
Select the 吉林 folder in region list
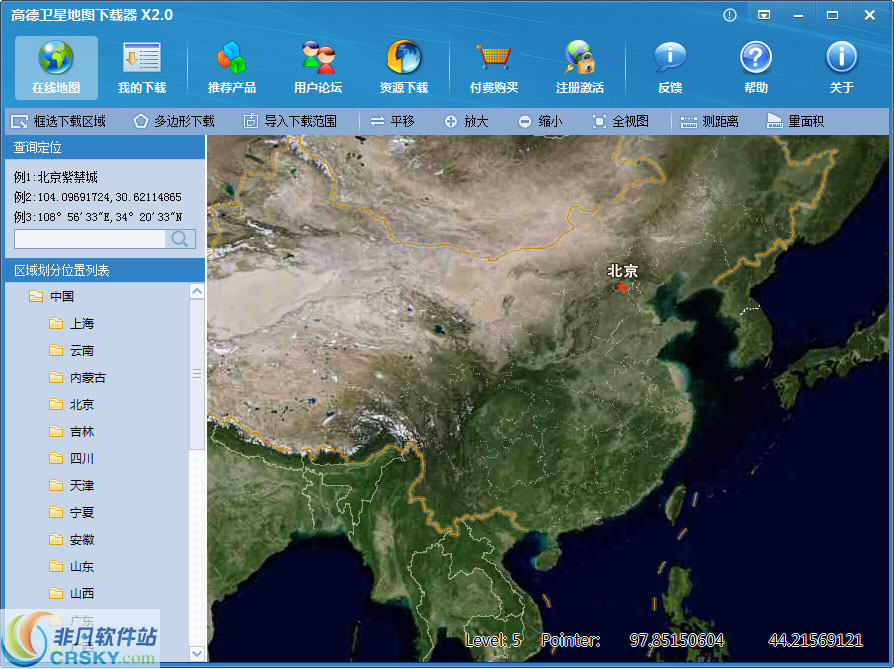coord(71,432)
